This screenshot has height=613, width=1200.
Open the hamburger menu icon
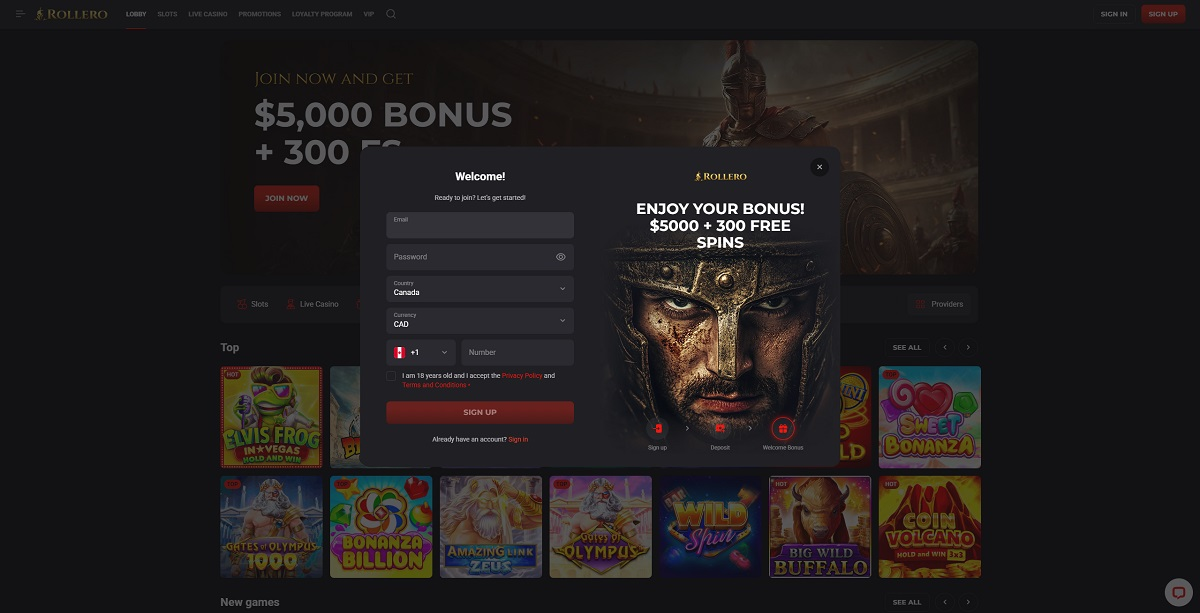coord(20,14)
